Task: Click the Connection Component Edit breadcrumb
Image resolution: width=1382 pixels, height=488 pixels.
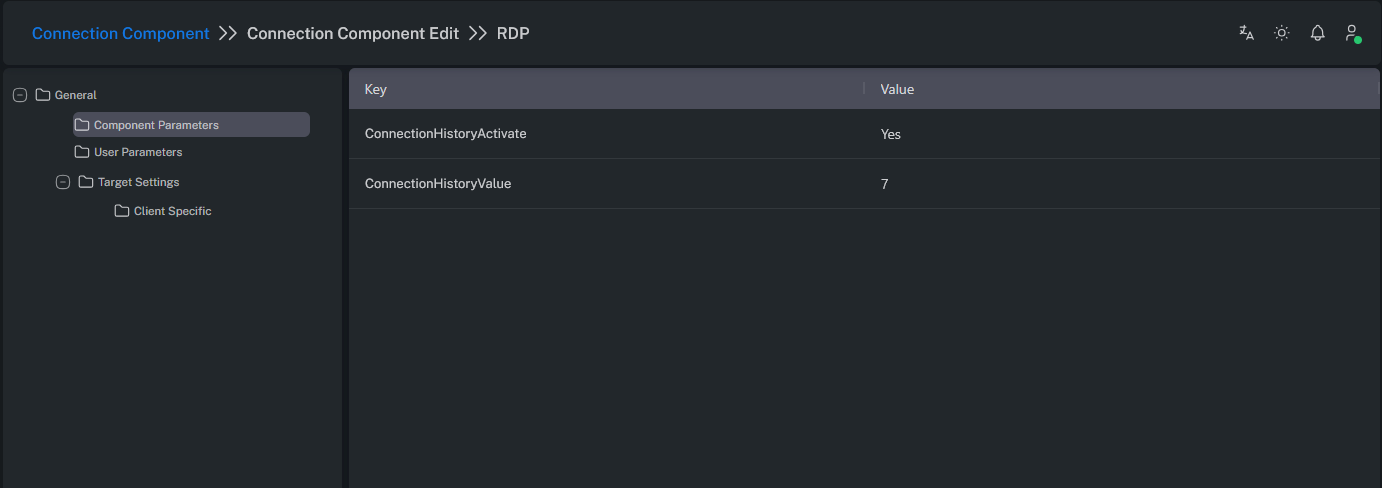Action: [x=352, y=33]
